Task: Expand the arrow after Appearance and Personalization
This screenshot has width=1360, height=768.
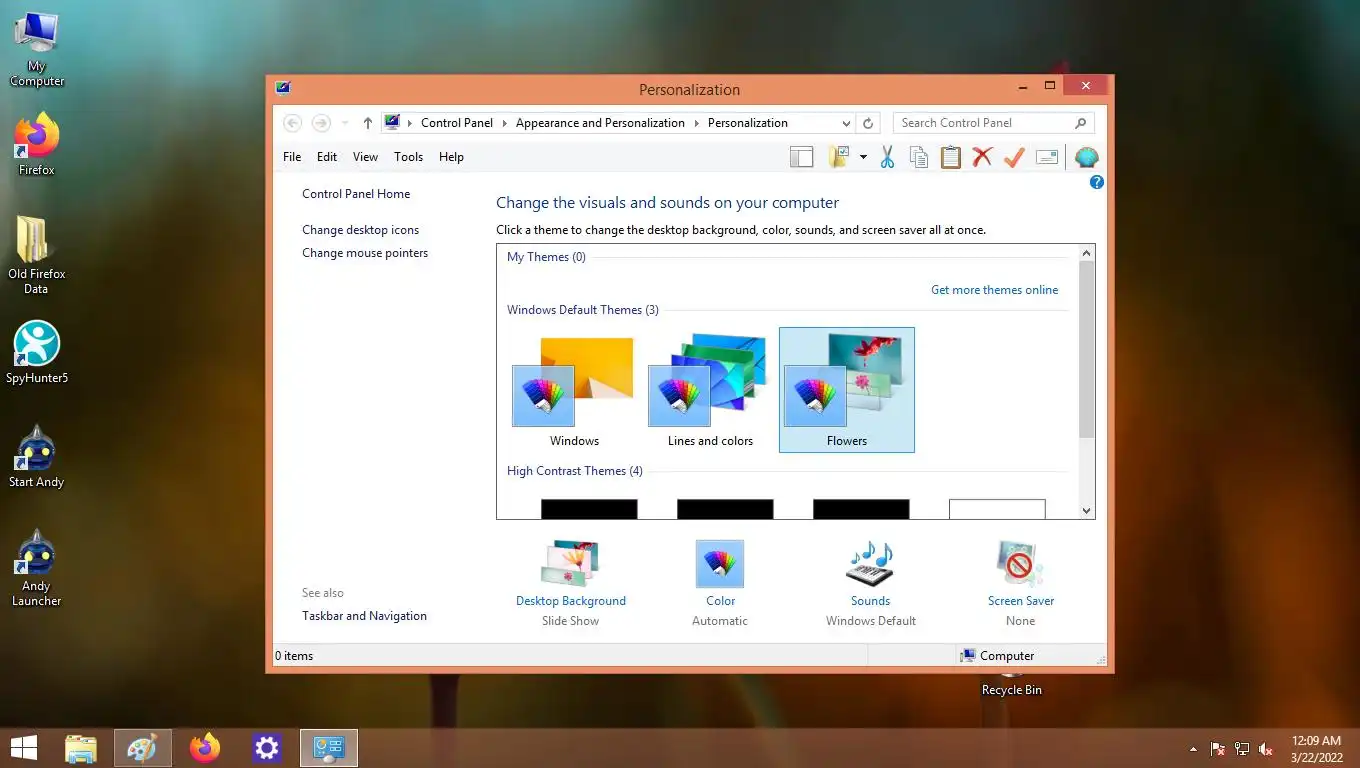Action: pos(697,123)
